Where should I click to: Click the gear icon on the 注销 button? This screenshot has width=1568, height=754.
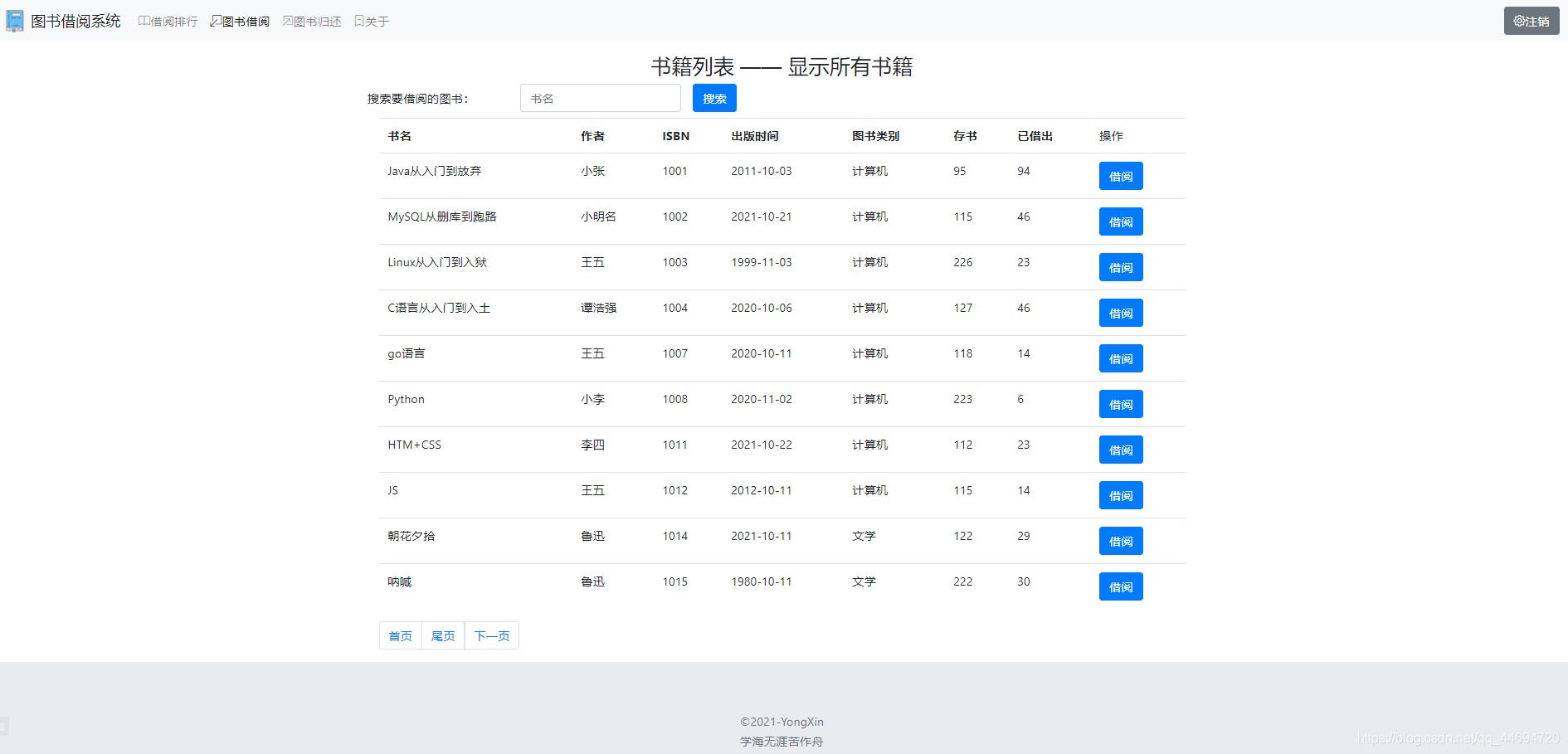tap(1520, 20)
